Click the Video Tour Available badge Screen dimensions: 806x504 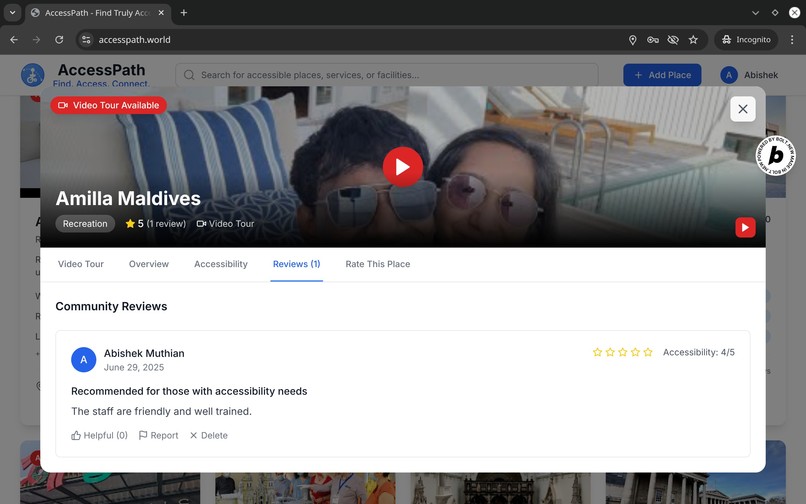pos(108,105)
